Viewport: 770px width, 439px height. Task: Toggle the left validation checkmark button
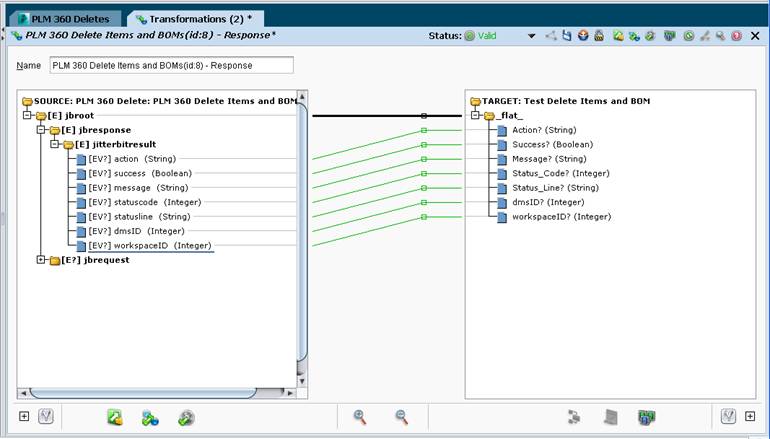[x=46, y=416]
